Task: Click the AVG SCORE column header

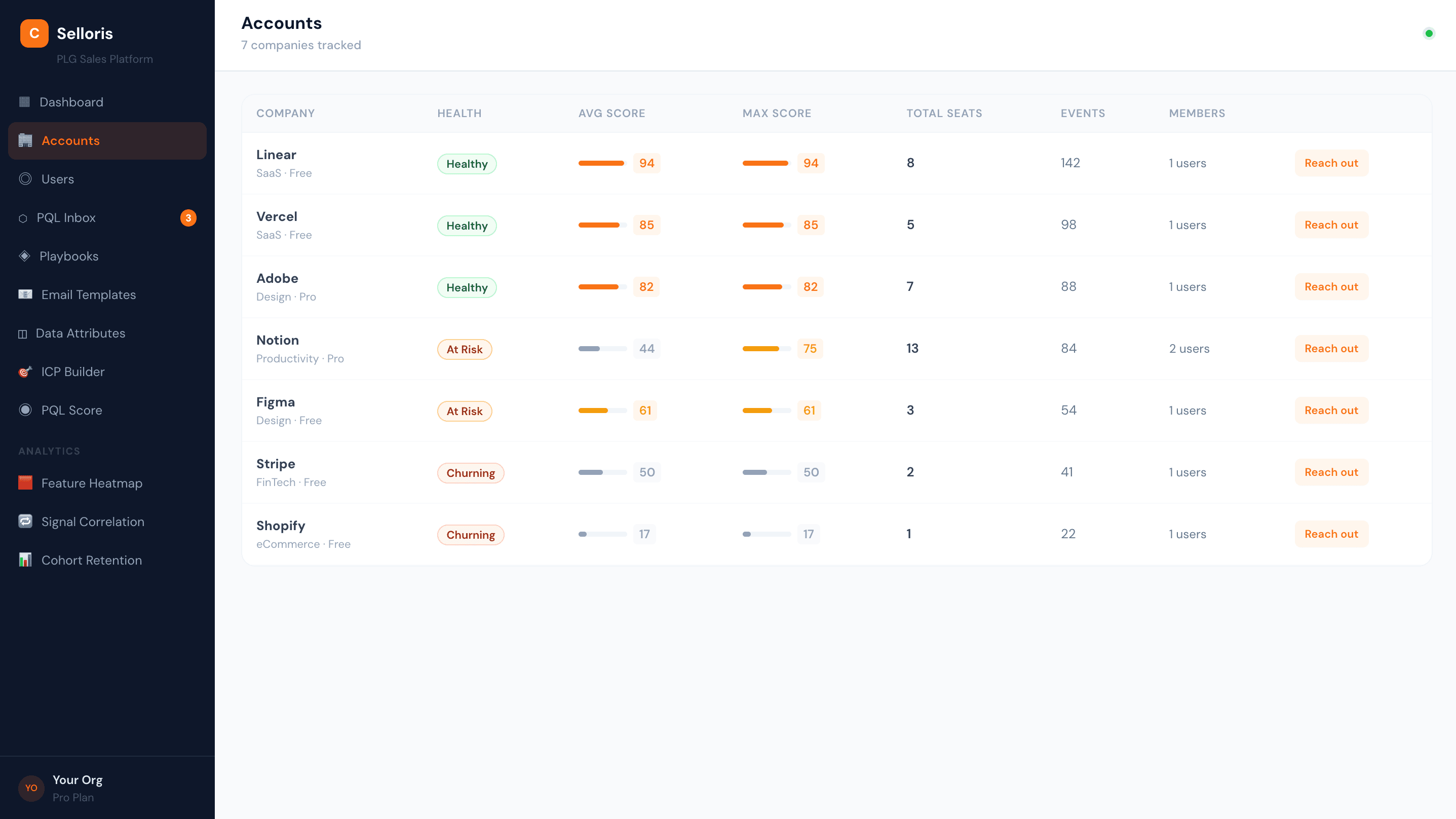Action: click(x=611, y=113)
